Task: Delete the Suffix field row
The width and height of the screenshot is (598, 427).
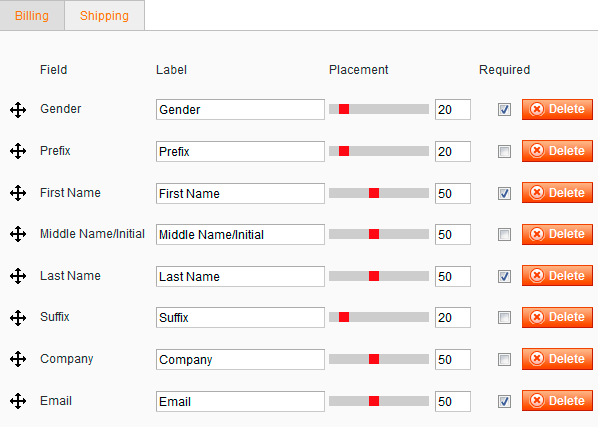Action: tap(557, 317)
